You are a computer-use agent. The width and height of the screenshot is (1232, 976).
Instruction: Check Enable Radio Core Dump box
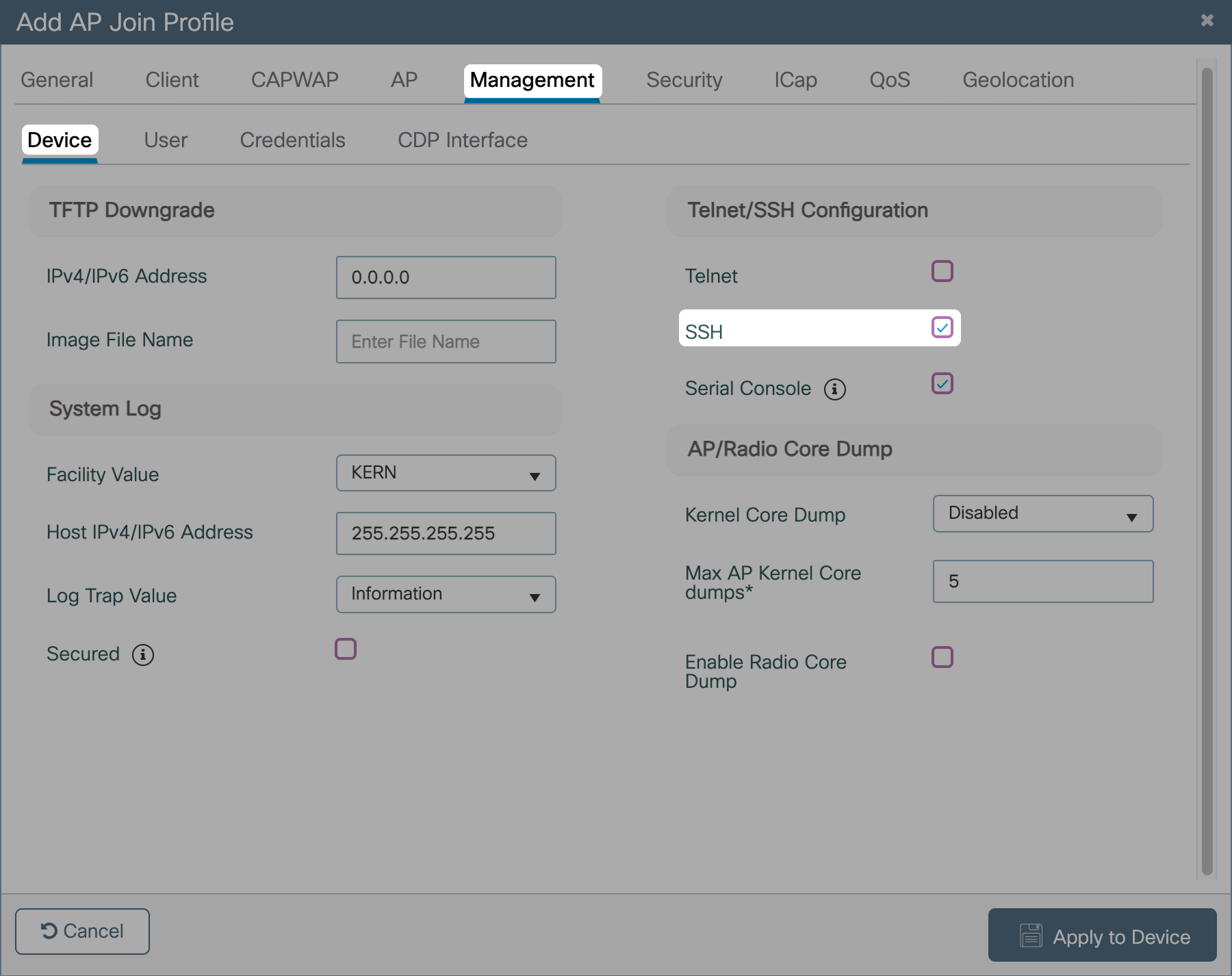click(942, 657)
